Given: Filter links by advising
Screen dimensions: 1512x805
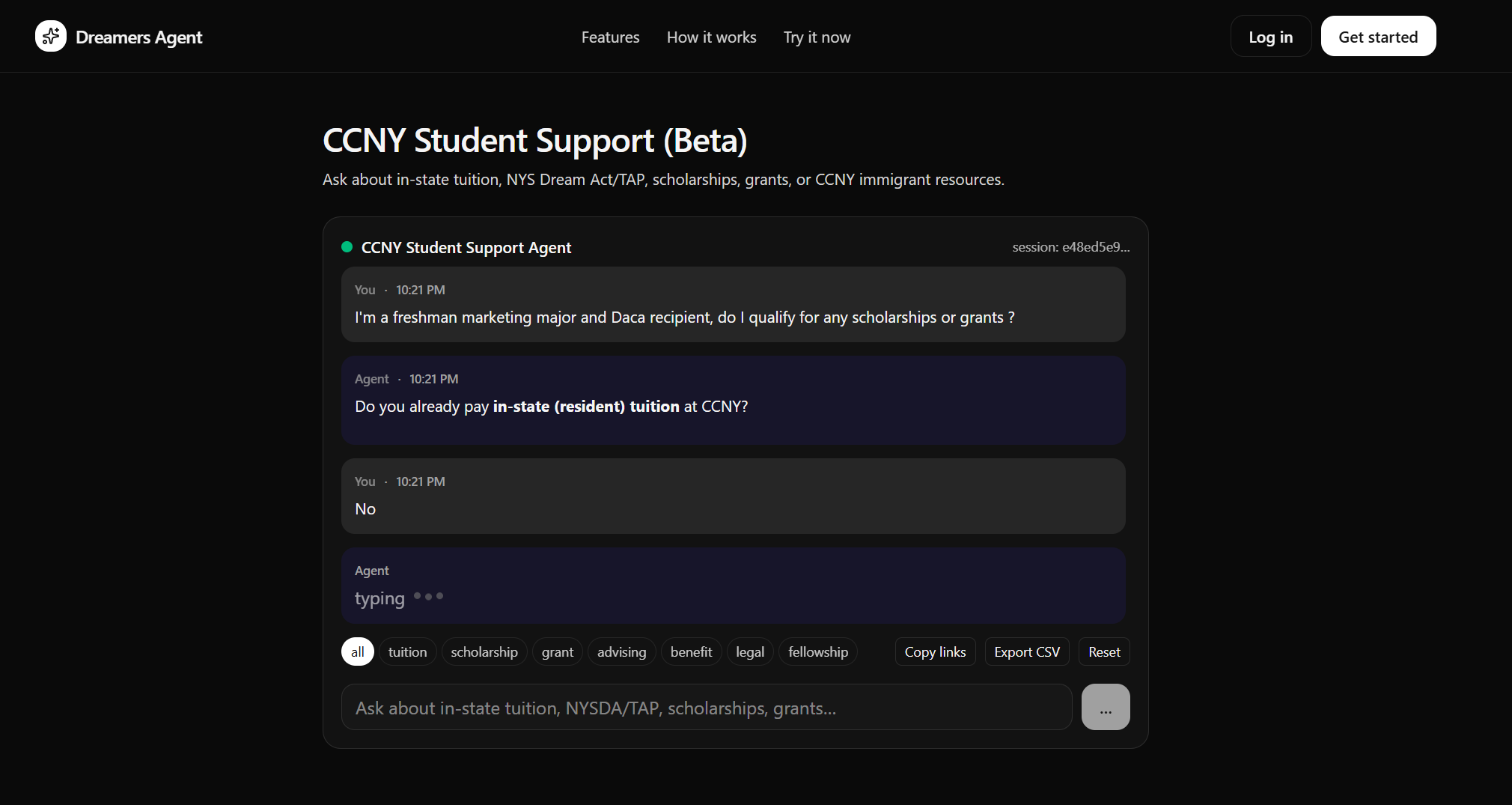Looking at the screenshot, I should point(621,652).
